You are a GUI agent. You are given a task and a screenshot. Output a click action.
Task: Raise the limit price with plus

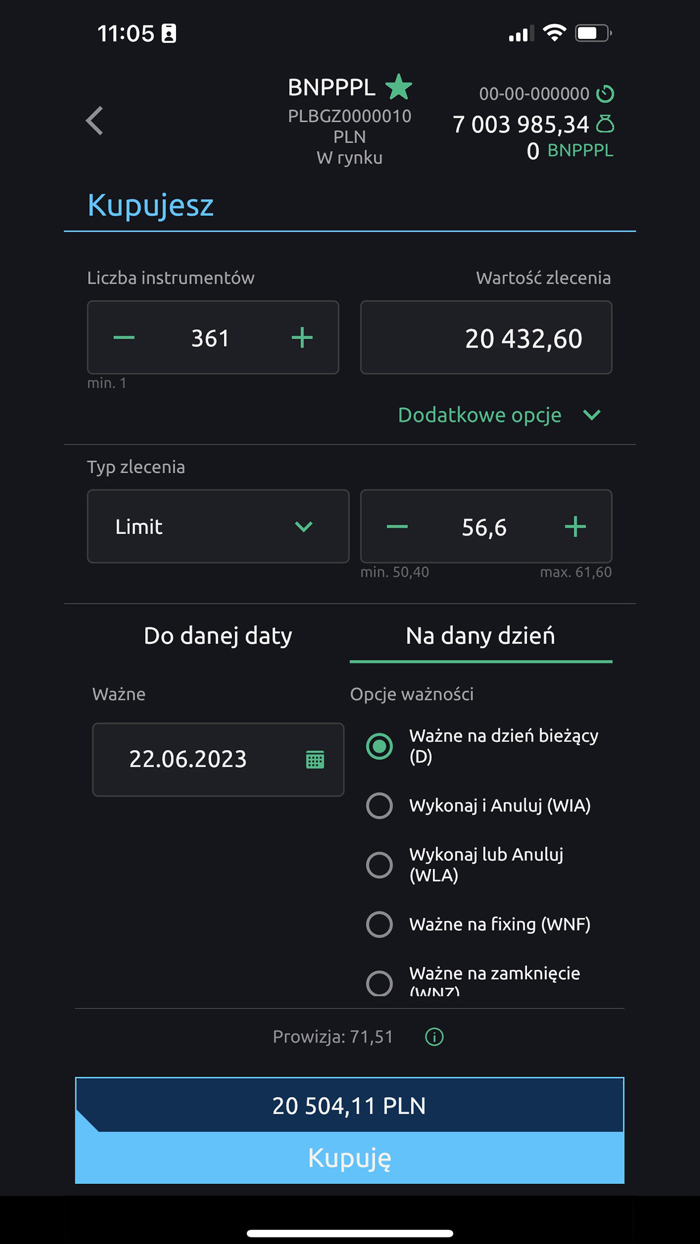pyautogui.click(x=575, y=527)
